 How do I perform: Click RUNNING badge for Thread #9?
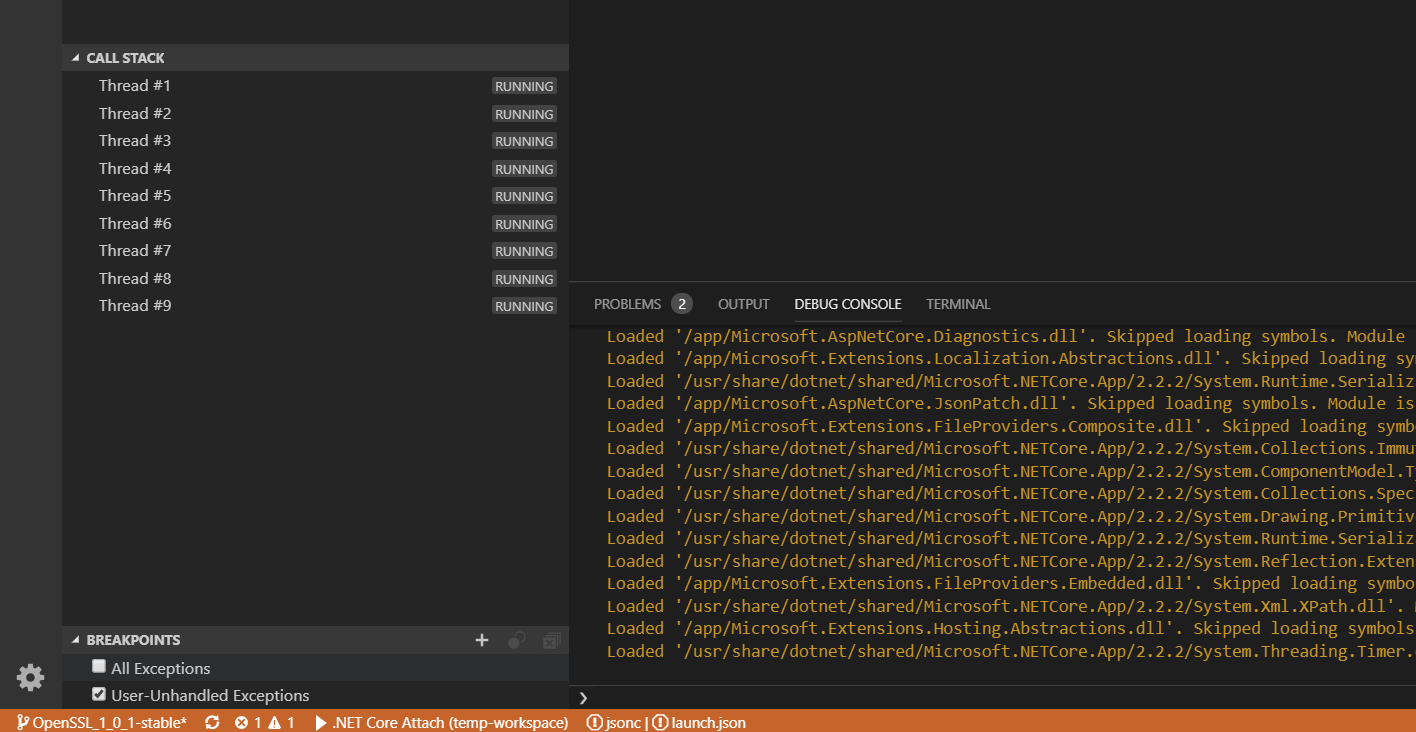524,307
